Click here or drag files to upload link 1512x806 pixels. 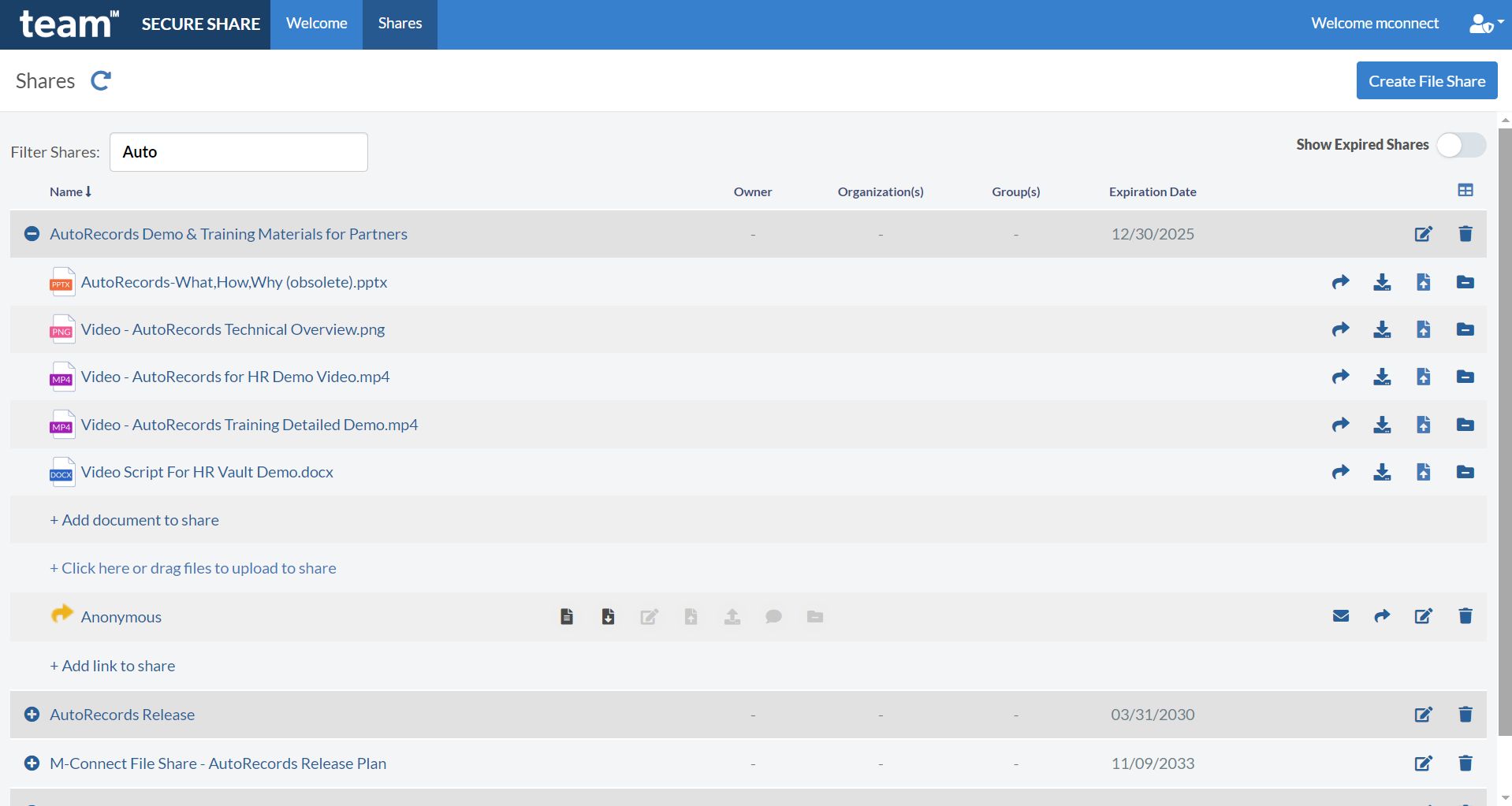[x=193, y=568]
